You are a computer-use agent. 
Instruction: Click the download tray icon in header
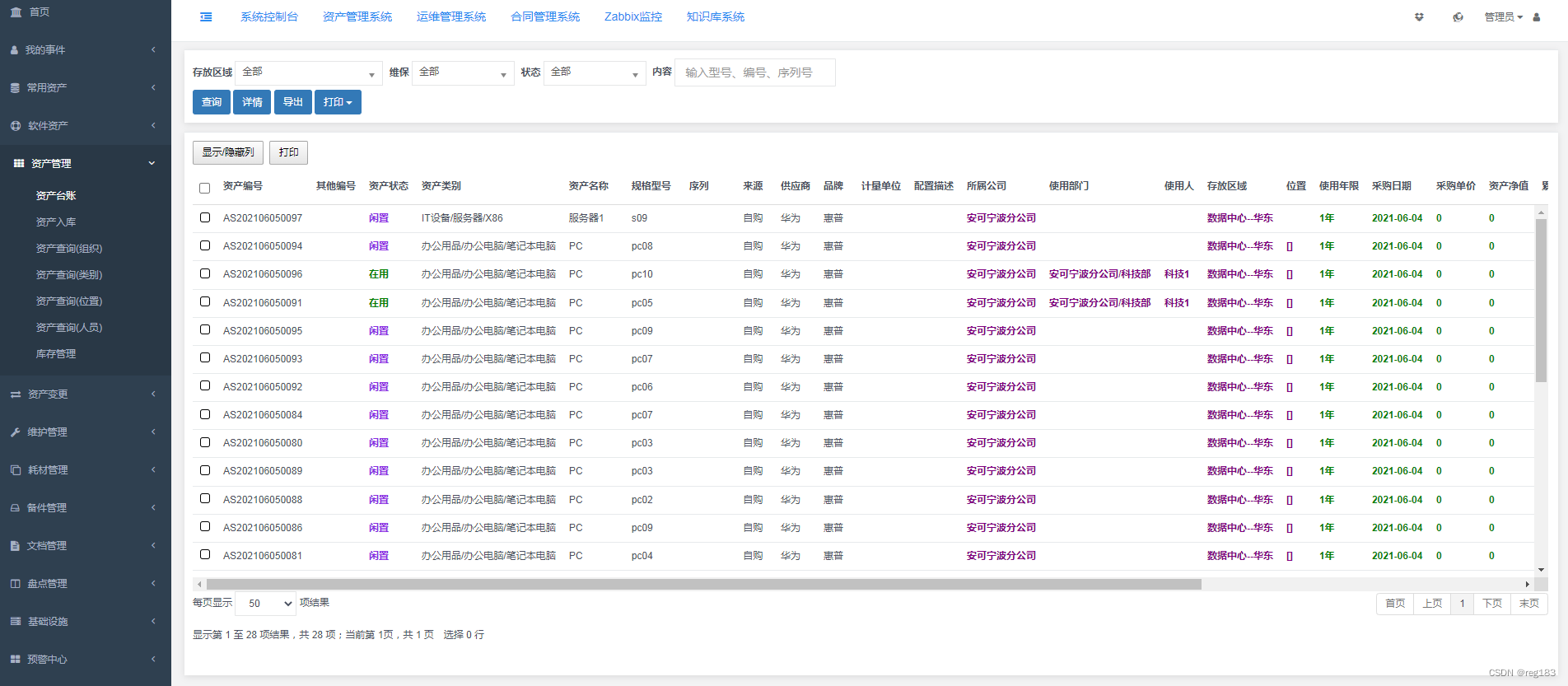point(1419,16)
